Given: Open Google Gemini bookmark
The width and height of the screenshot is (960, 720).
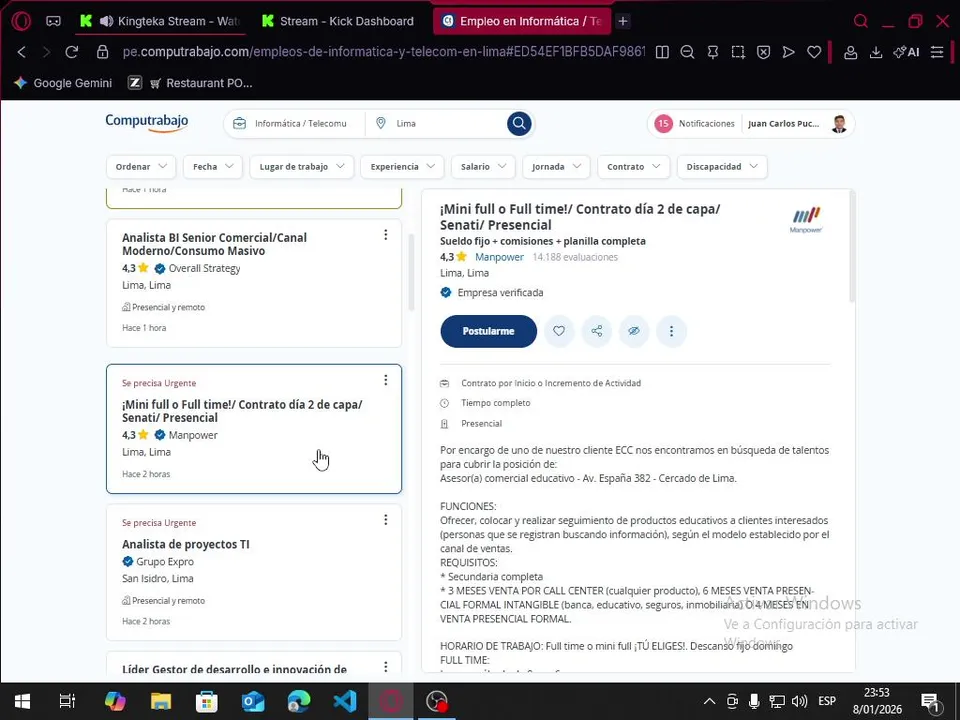Looking at the screenshot, I should 62,83.
